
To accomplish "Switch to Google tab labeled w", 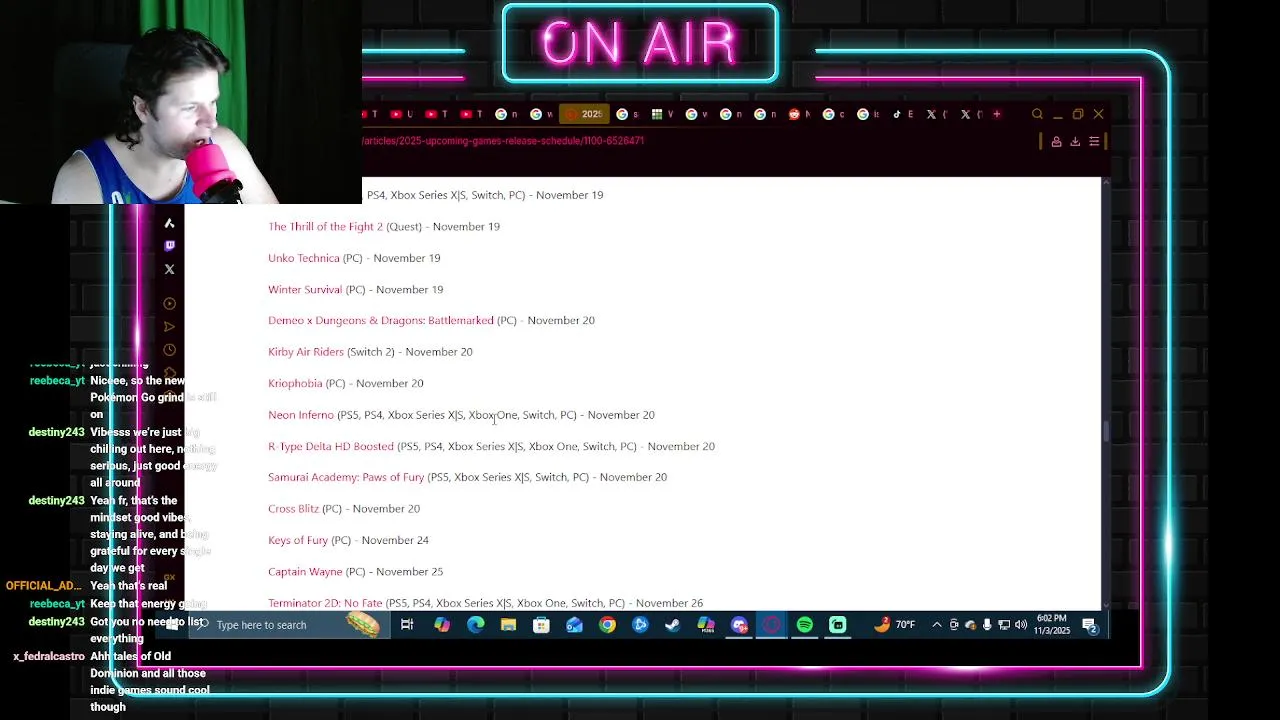I will (x=541, y=114).
